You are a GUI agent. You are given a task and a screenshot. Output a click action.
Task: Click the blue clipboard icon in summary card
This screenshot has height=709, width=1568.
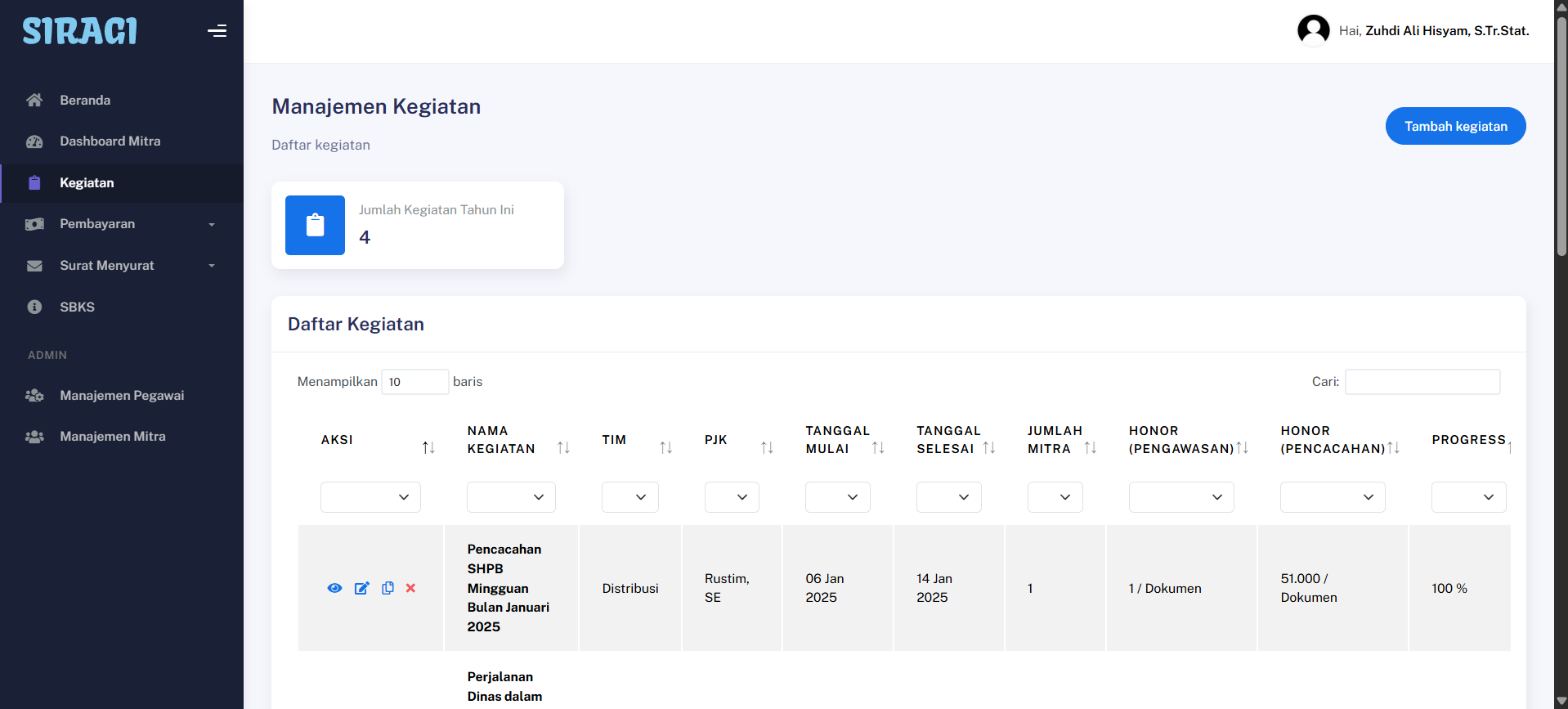[315, 225]
